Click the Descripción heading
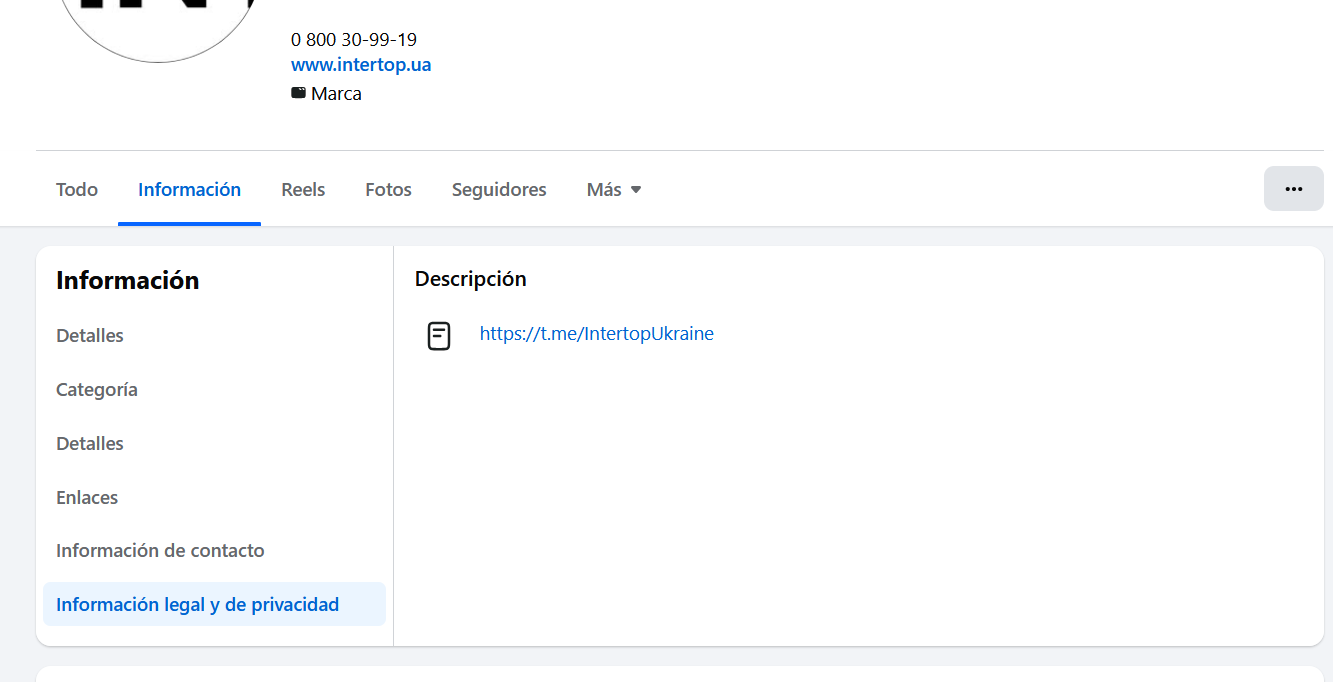The width and height of the screenshot is (1333, 682). (x=471, y=279)
